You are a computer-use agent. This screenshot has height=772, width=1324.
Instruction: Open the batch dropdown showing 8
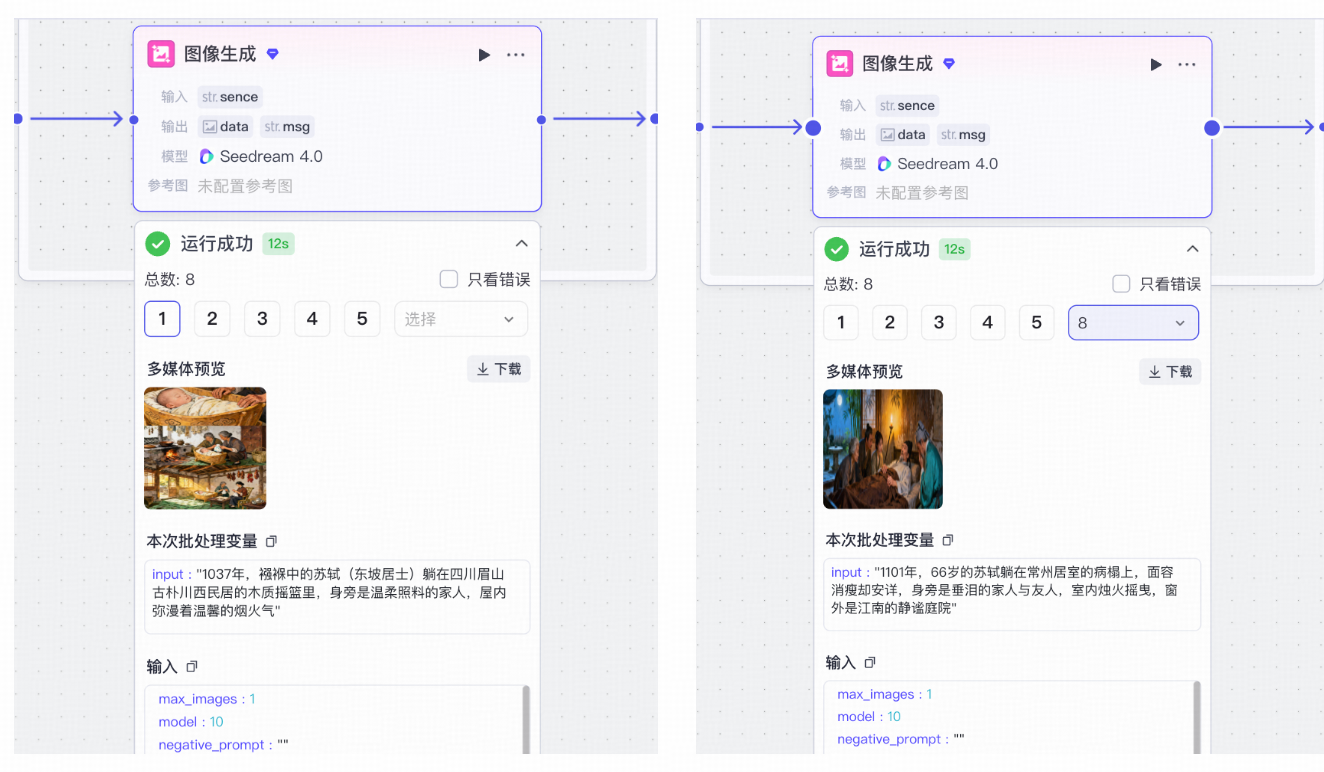[x=1132, y=323]
